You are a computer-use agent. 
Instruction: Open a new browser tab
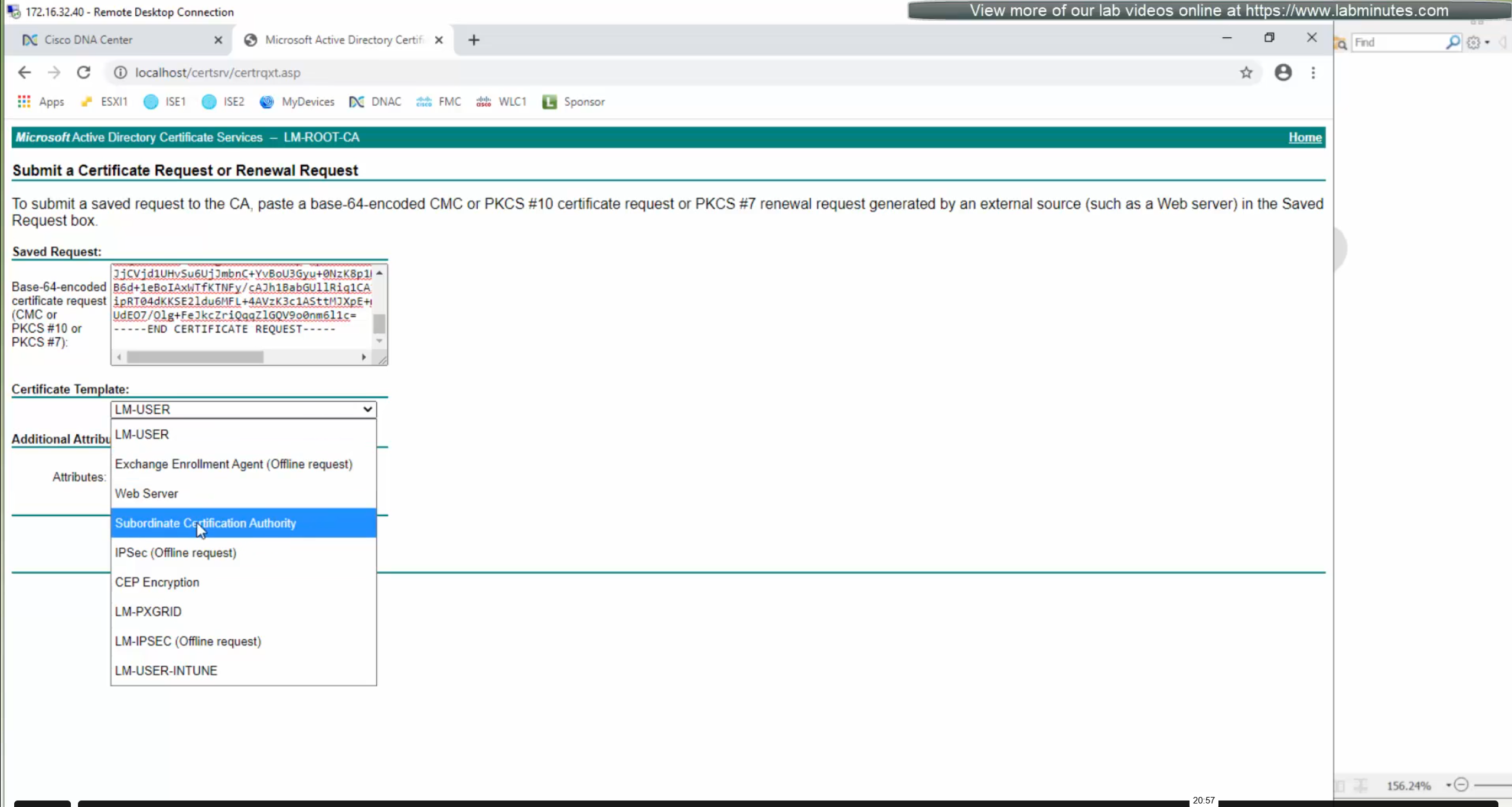click(474, 40)
